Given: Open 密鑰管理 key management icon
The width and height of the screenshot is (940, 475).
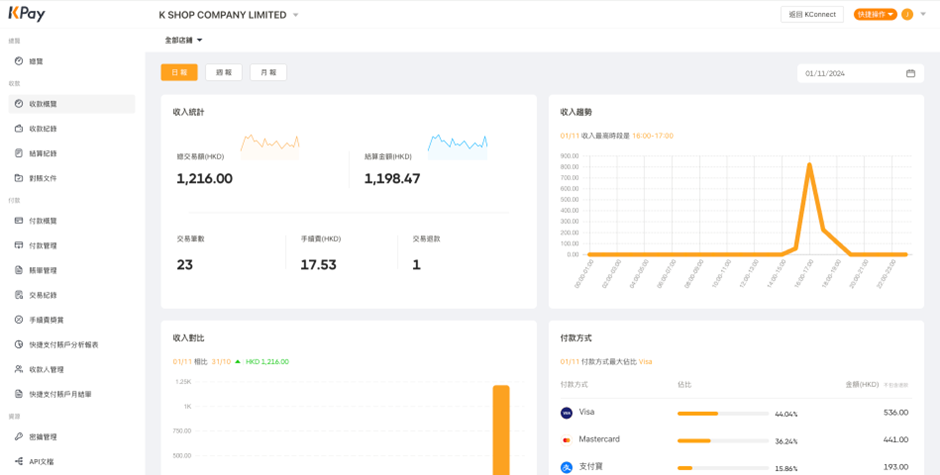Looking at the screenshot, I should click(x=19, y=437).
